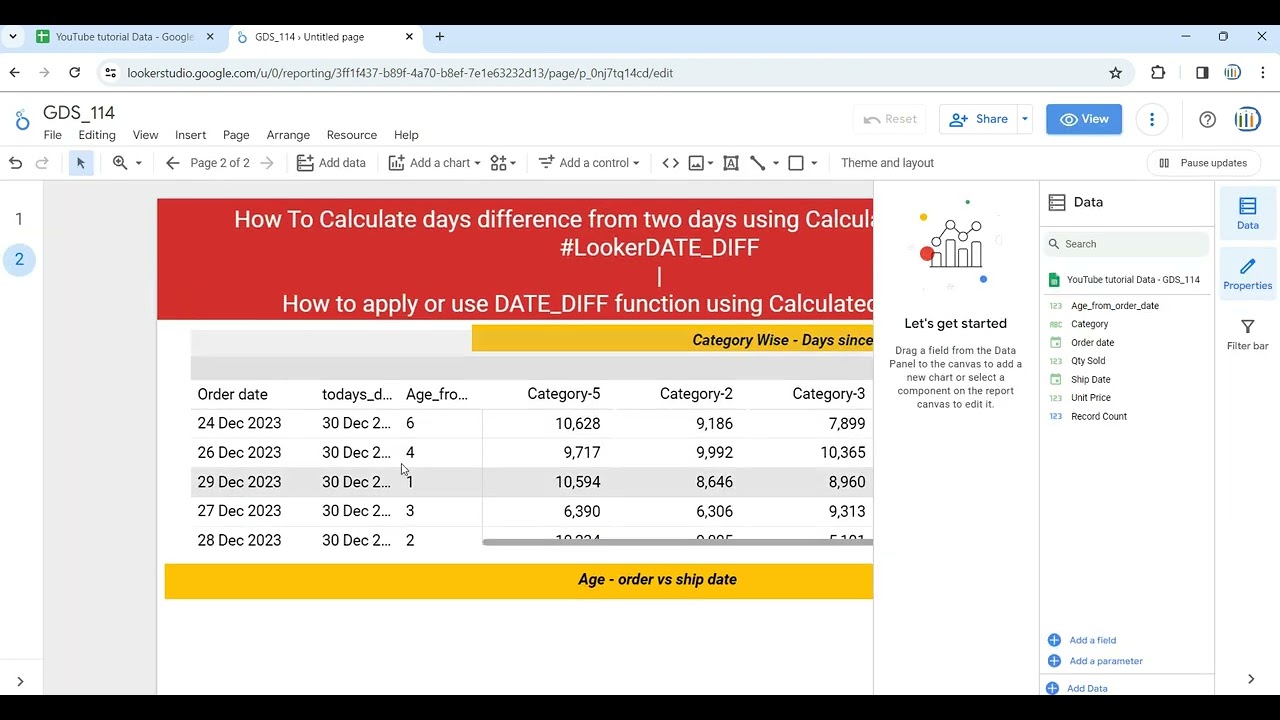Image resolution: width=1280 pixels, height=720 pixels.
Task: Open the Filter bar panel tab
Action: coord(1247,334)
